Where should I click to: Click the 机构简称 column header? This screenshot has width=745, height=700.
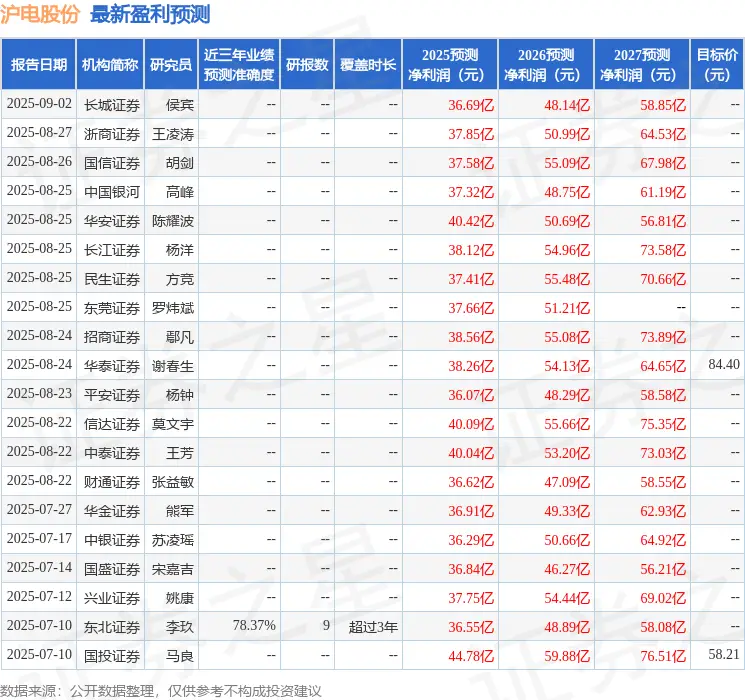[x=110, y=65]
